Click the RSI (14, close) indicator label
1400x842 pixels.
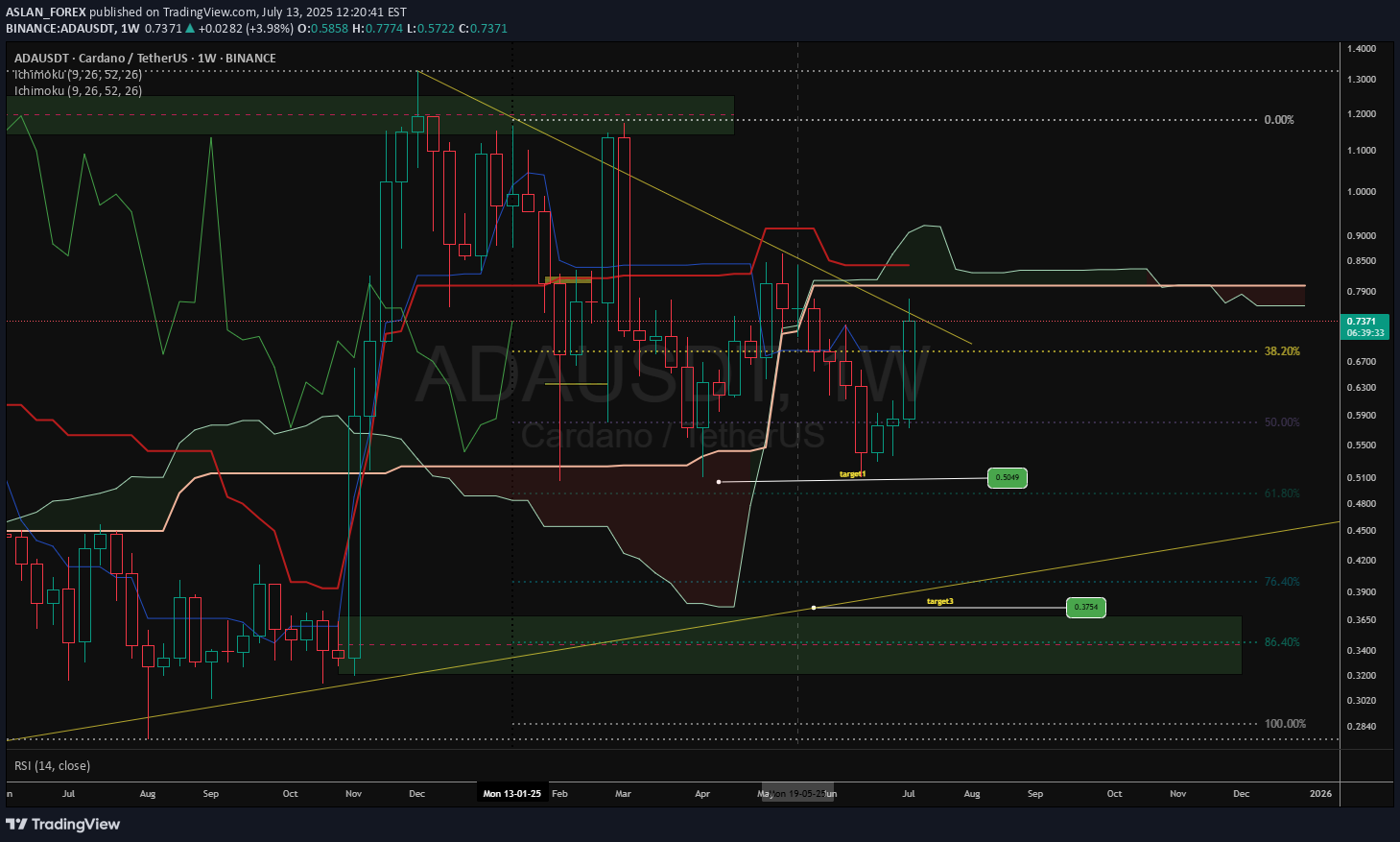[x=52, y=765]
